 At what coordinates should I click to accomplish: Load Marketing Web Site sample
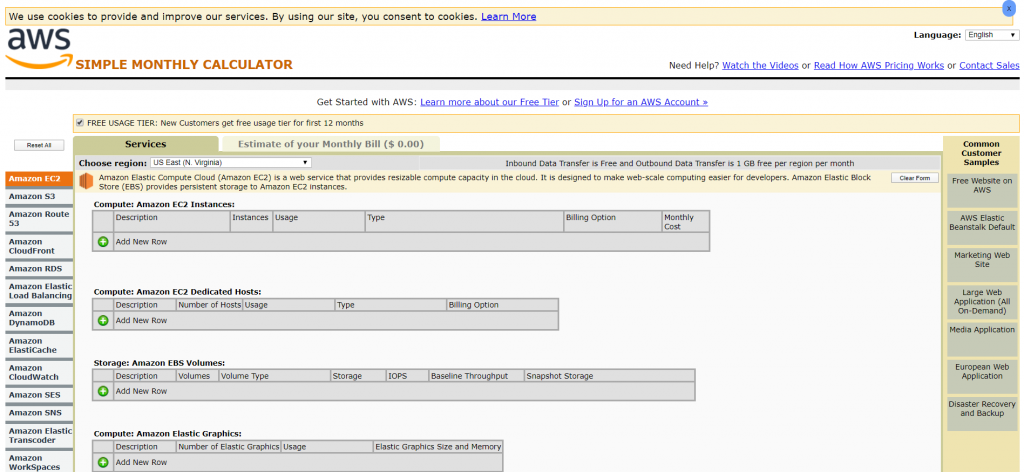pyautogui.click(x=982, y=265)
